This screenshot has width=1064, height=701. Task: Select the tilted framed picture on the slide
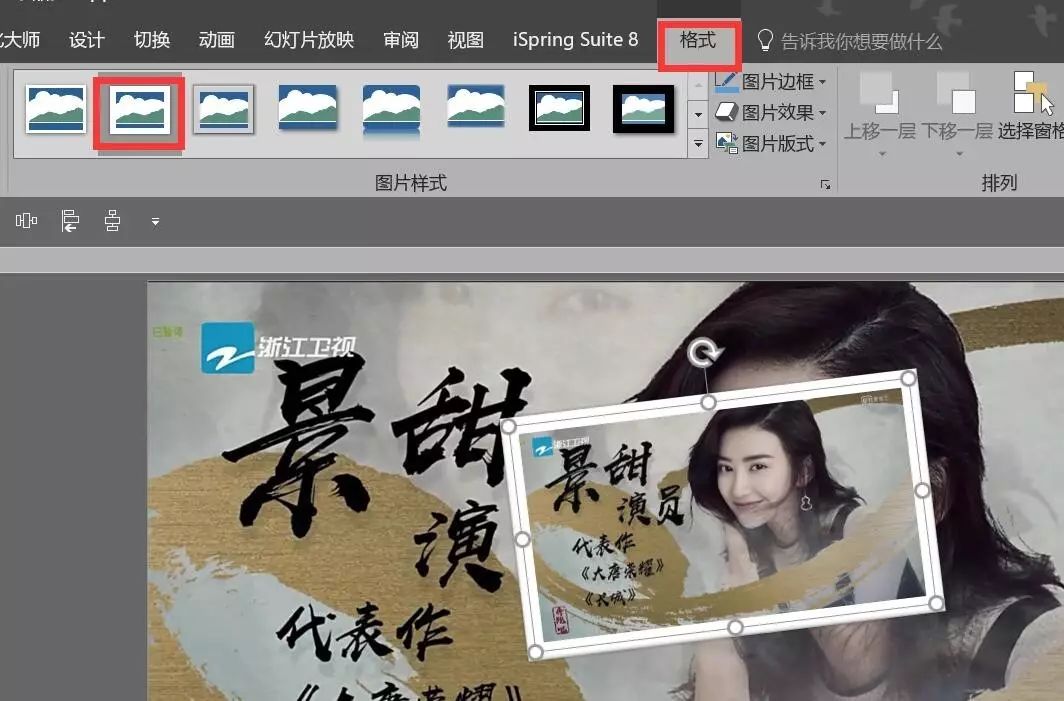click(722, 514)
